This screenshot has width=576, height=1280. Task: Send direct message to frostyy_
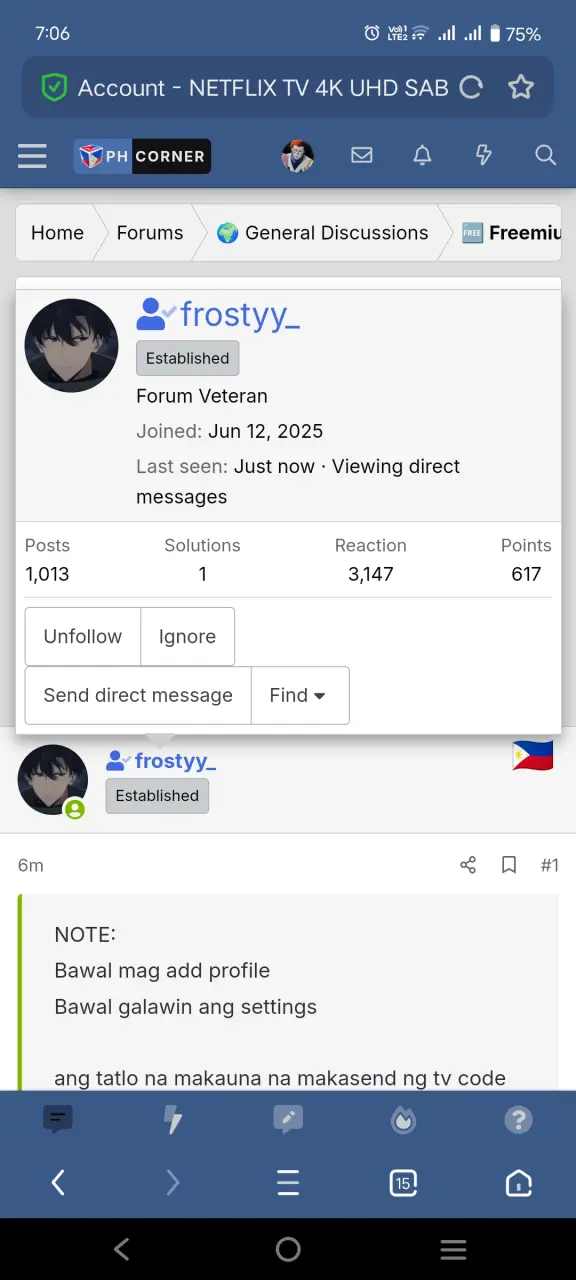point(138,695)
